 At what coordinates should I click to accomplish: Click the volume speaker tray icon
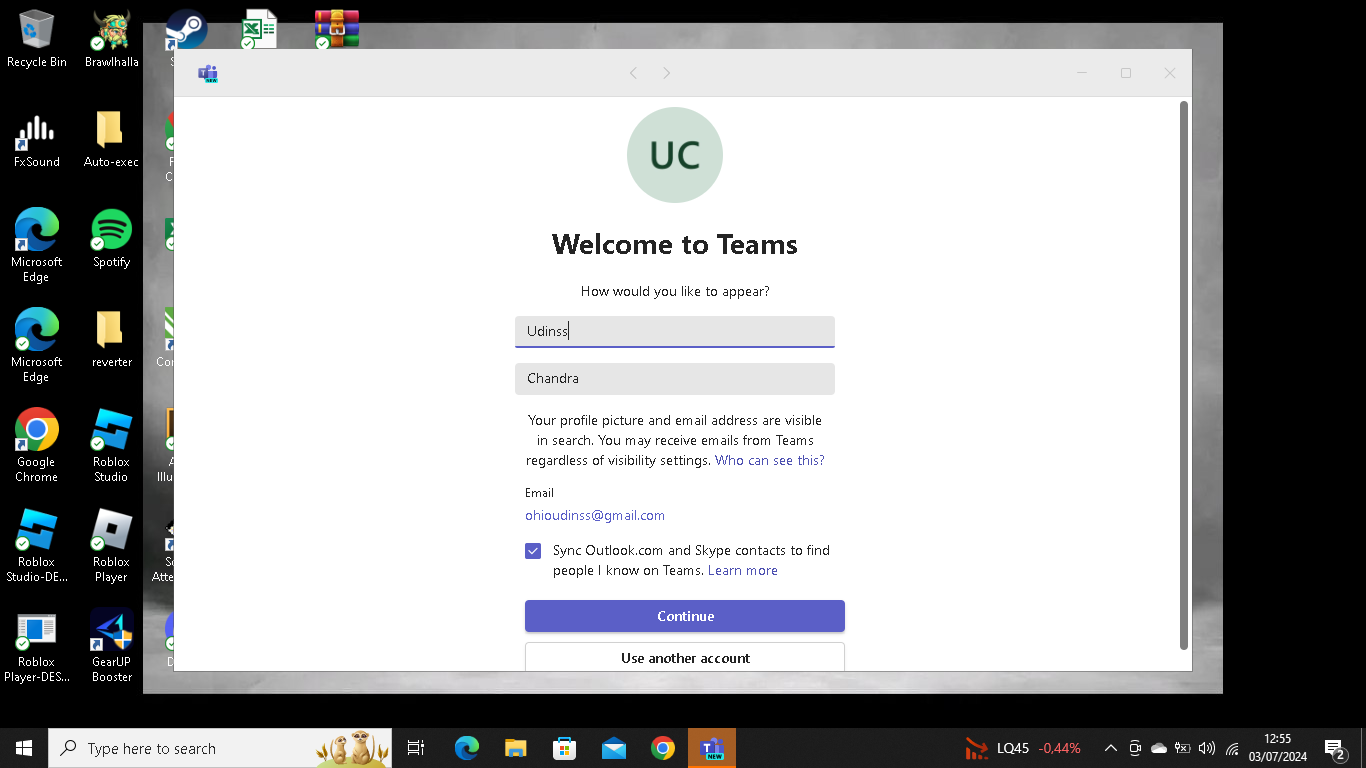tap(1207, 748)
